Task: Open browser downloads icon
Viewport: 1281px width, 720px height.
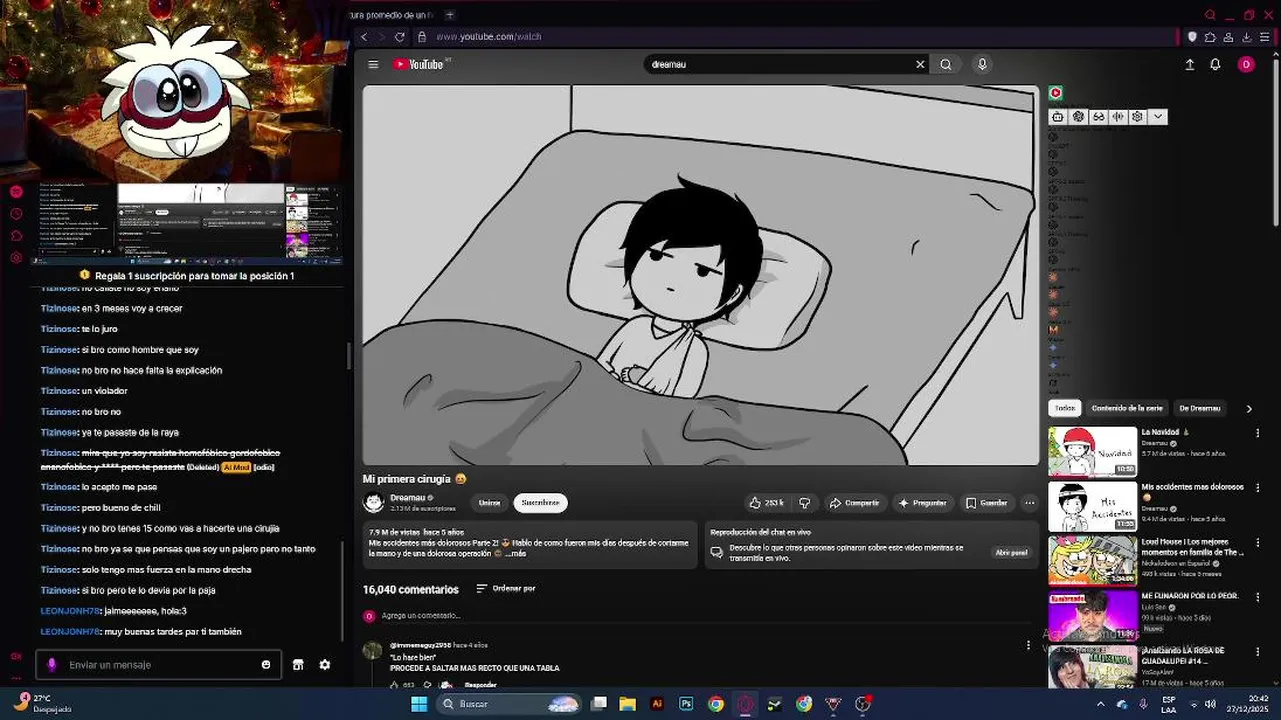Action: [1246, 37]
